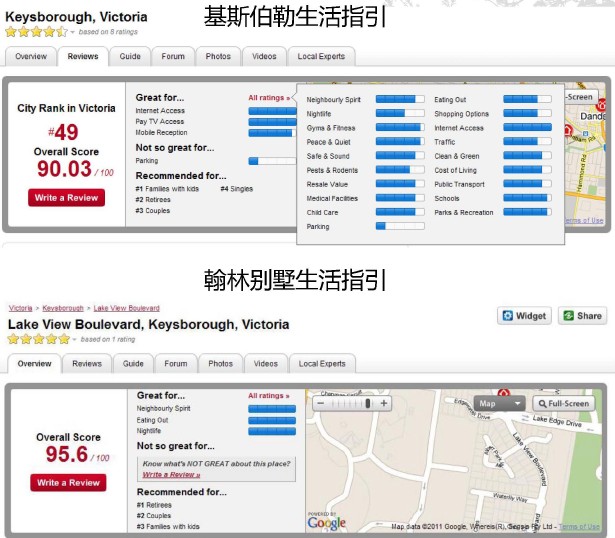Click Write a Review under score 90.03
Viewport: 615px width, 538px height.
coord(67,198)
